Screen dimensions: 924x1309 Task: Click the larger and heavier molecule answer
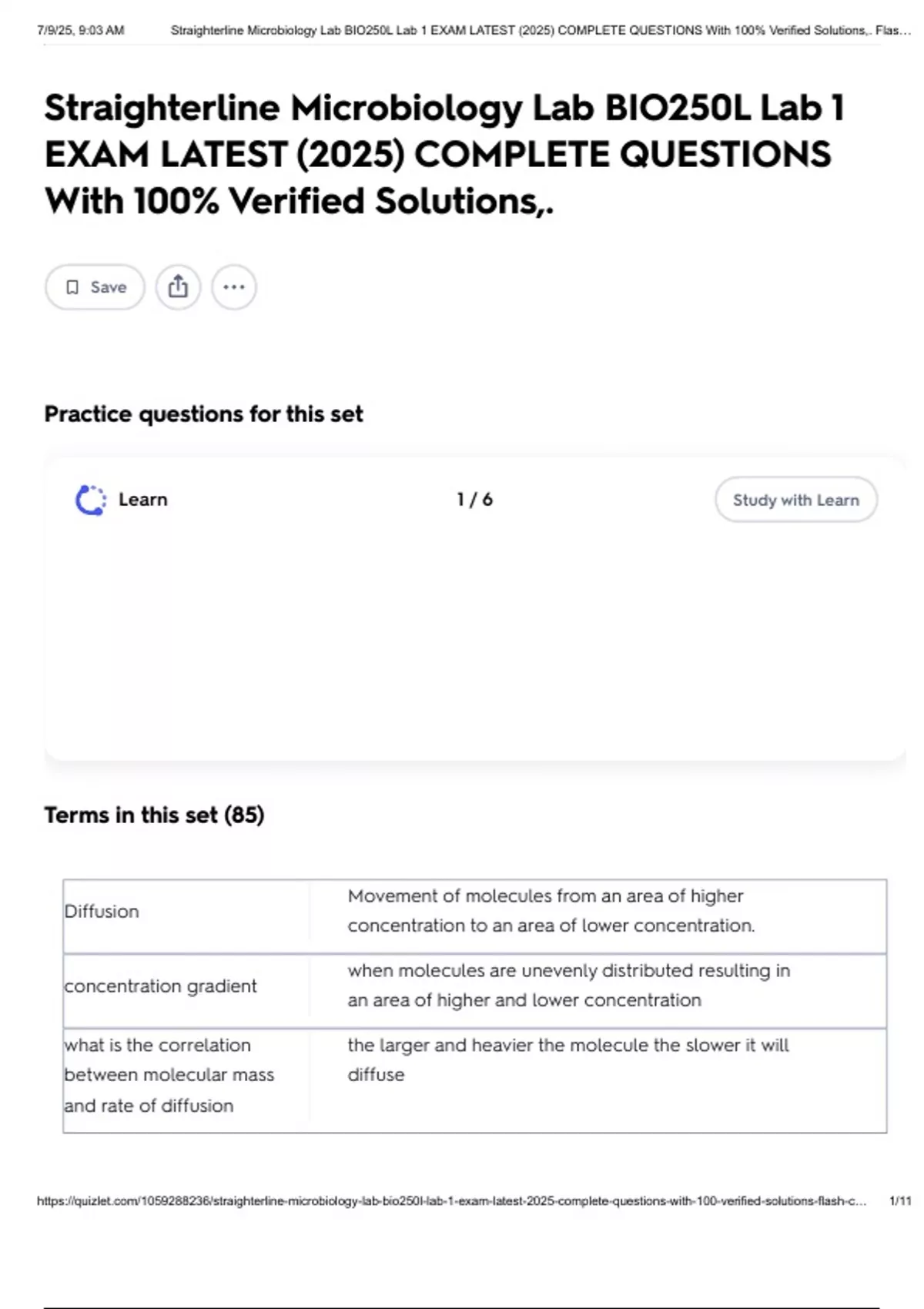(x=567, y=1060)
